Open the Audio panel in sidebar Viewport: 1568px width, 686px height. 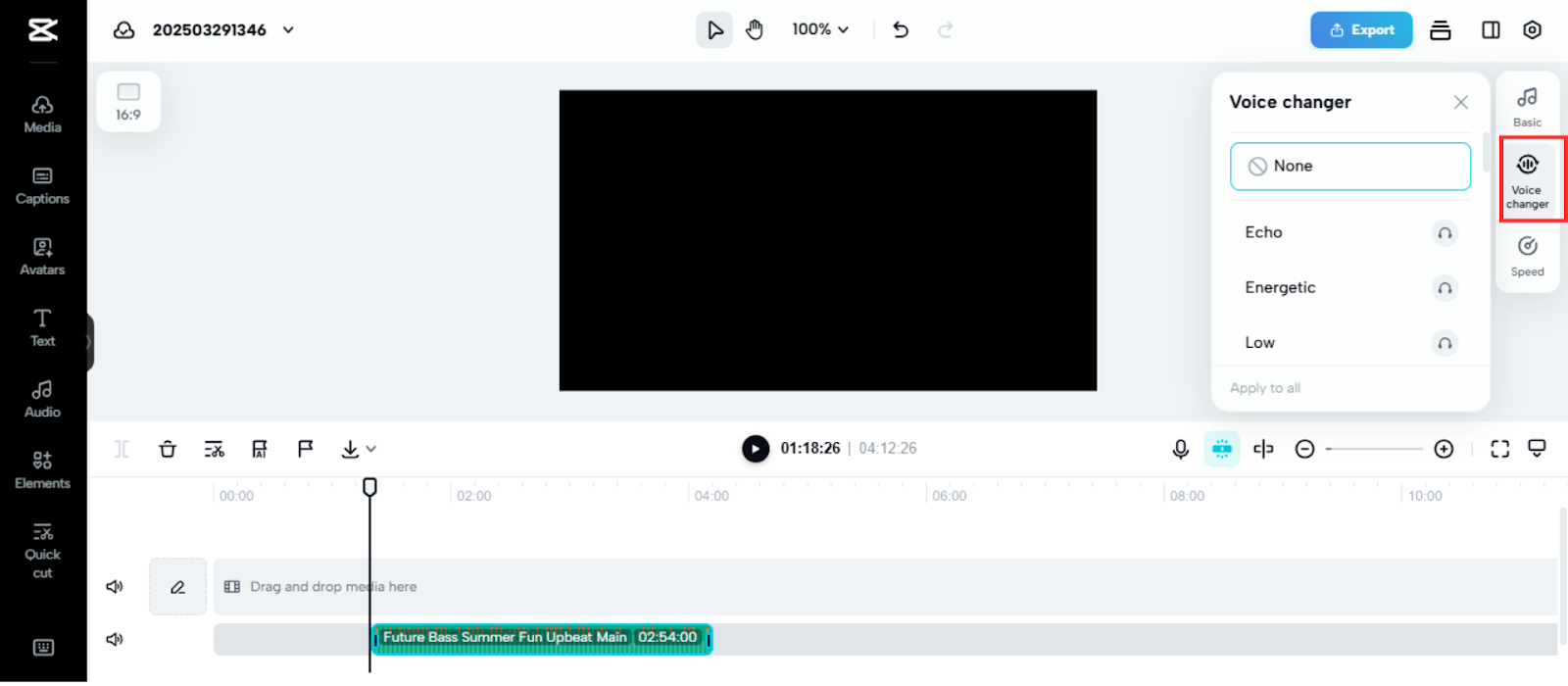tap(42, 400)
